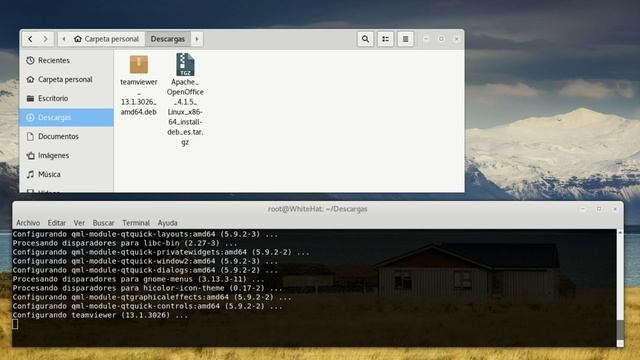Click the terminal scrollbar up arrow
Screen dimensions: 640x360
click(620, 232)
